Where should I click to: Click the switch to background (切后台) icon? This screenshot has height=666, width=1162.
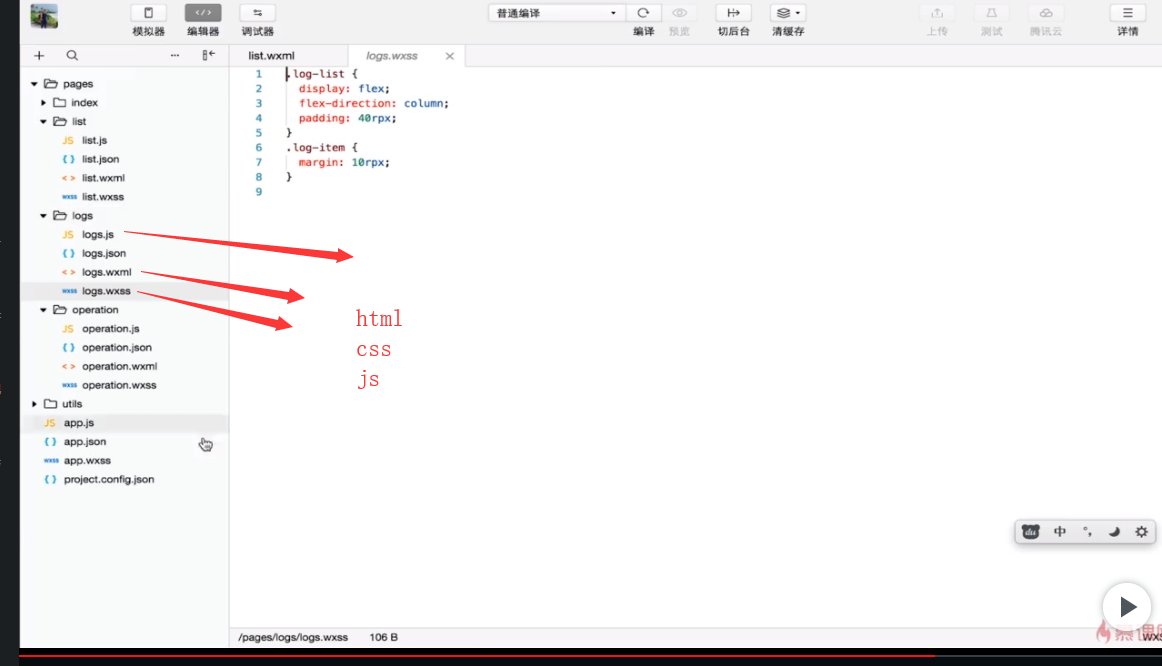[733, 13]
